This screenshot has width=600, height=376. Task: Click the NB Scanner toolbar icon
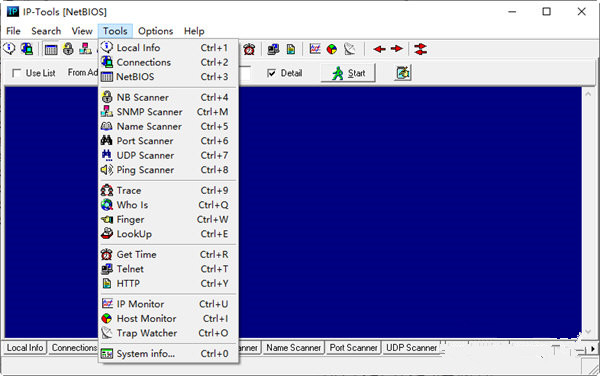68,49
